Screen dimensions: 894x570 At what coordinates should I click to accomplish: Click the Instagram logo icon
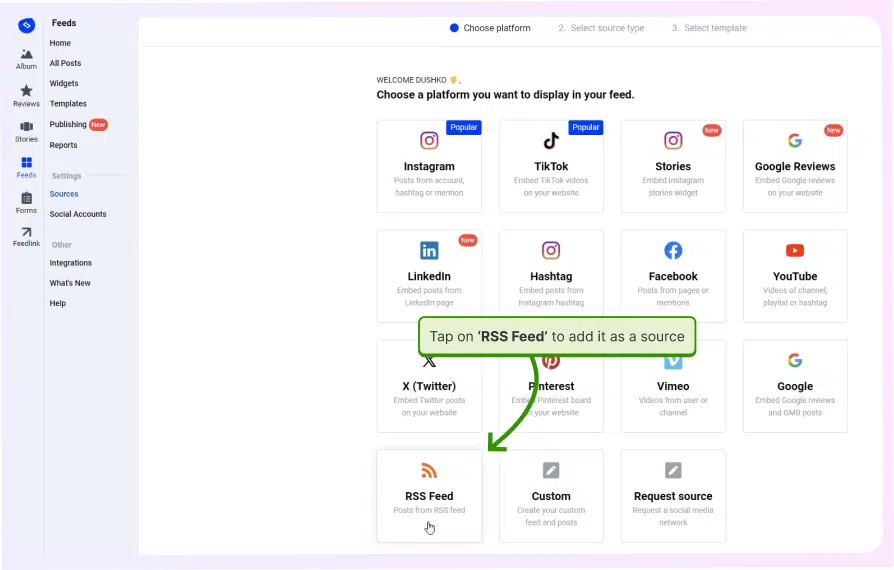[x=429, y=140]
